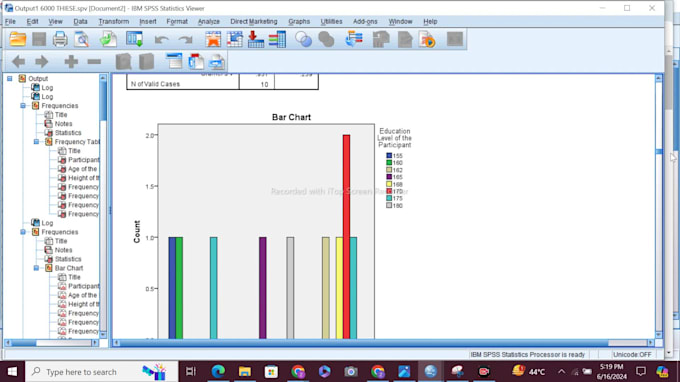Click the viewer vertical scroll down arrow
Viewport: 680px width, 382px height.
click(x=659, y=334)
